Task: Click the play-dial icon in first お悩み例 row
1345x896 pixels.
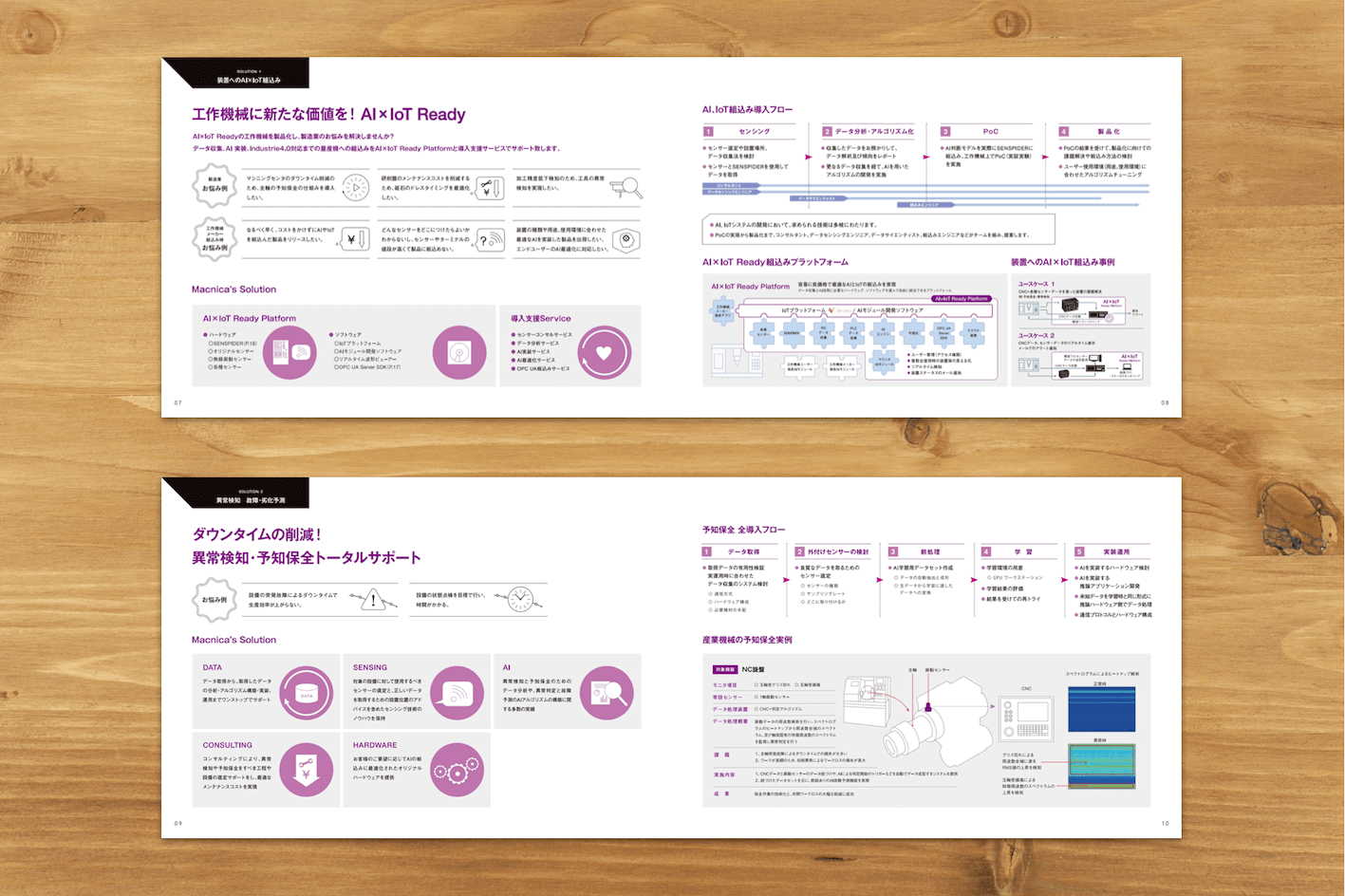Action: pyautogui.click(x=356, y=187)
